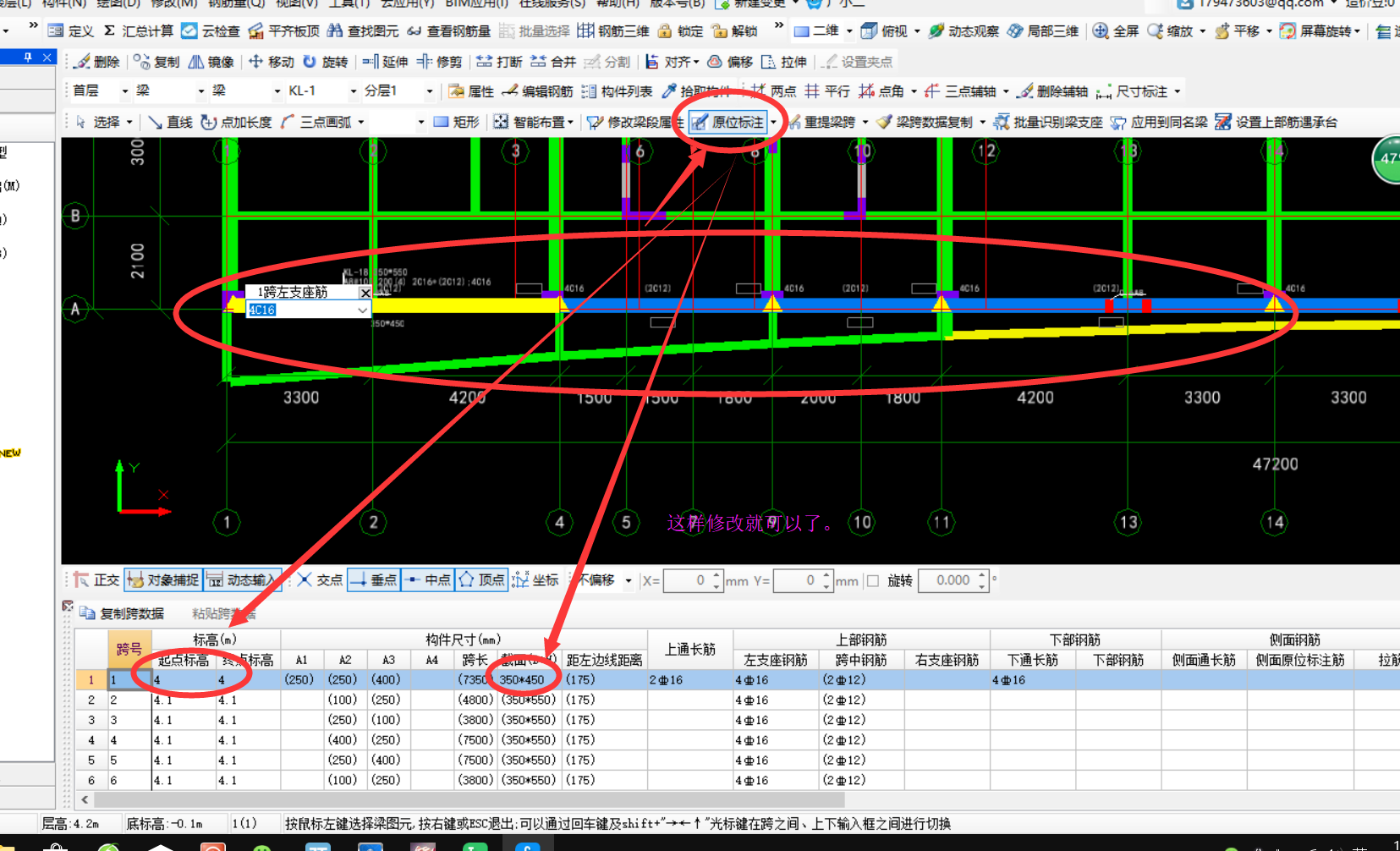This screenshot has width=1400, height=851.
Task: Select the 矩形 rectangle drawing tool
Action: (456, 122)
